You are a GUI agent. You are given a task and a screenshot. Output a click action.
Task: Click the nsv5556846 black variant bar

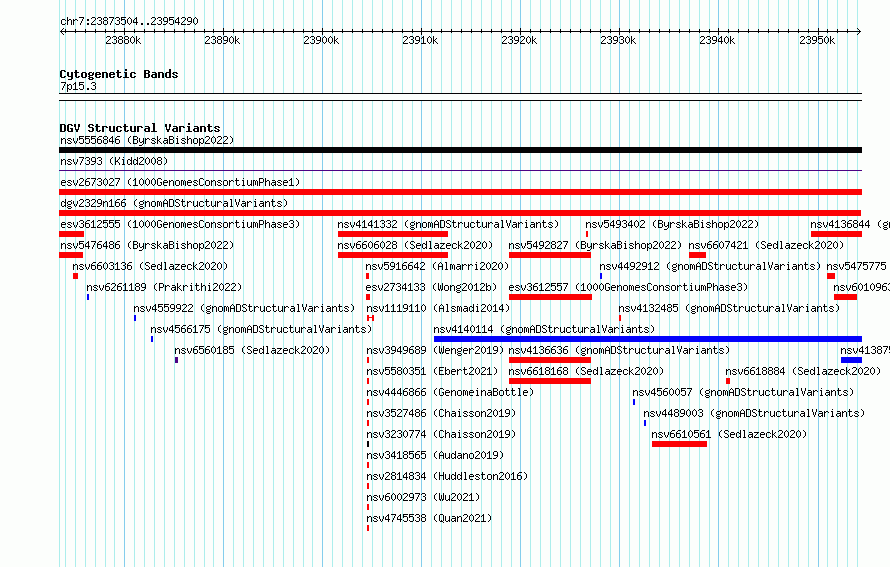pyautogui.click(x=460, y=150)
